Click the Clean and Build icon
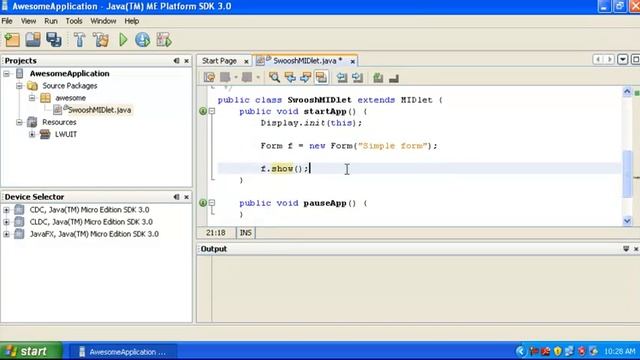 [100, 40]
